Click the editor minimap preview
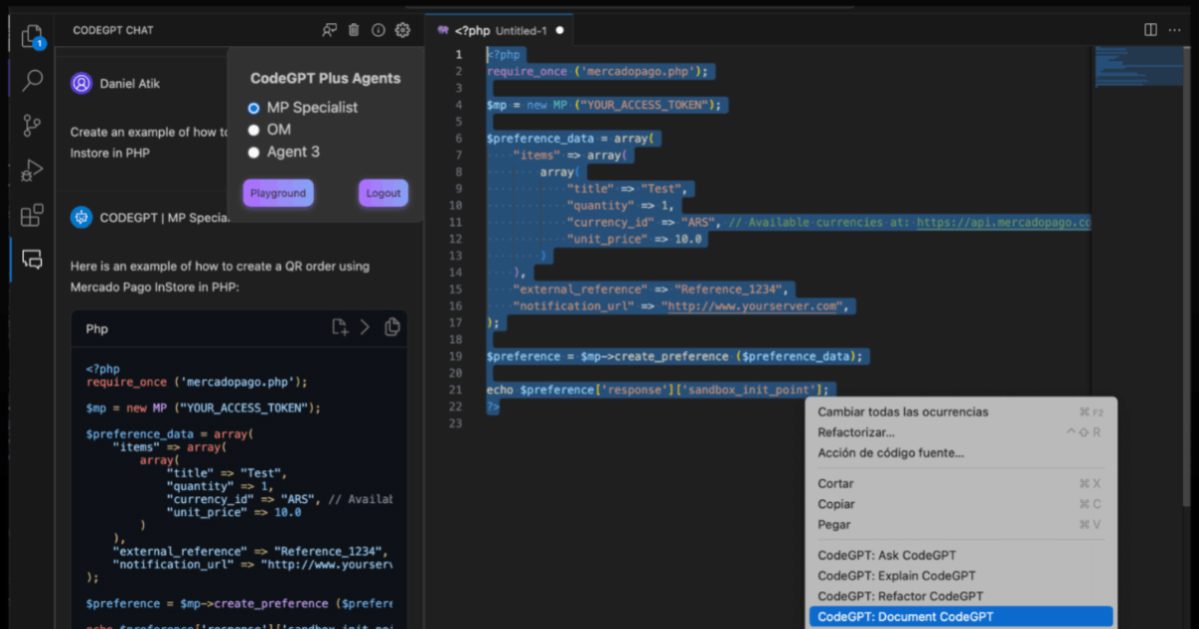The height and width of the screenshot is (629, 1199). (1137, 66)
